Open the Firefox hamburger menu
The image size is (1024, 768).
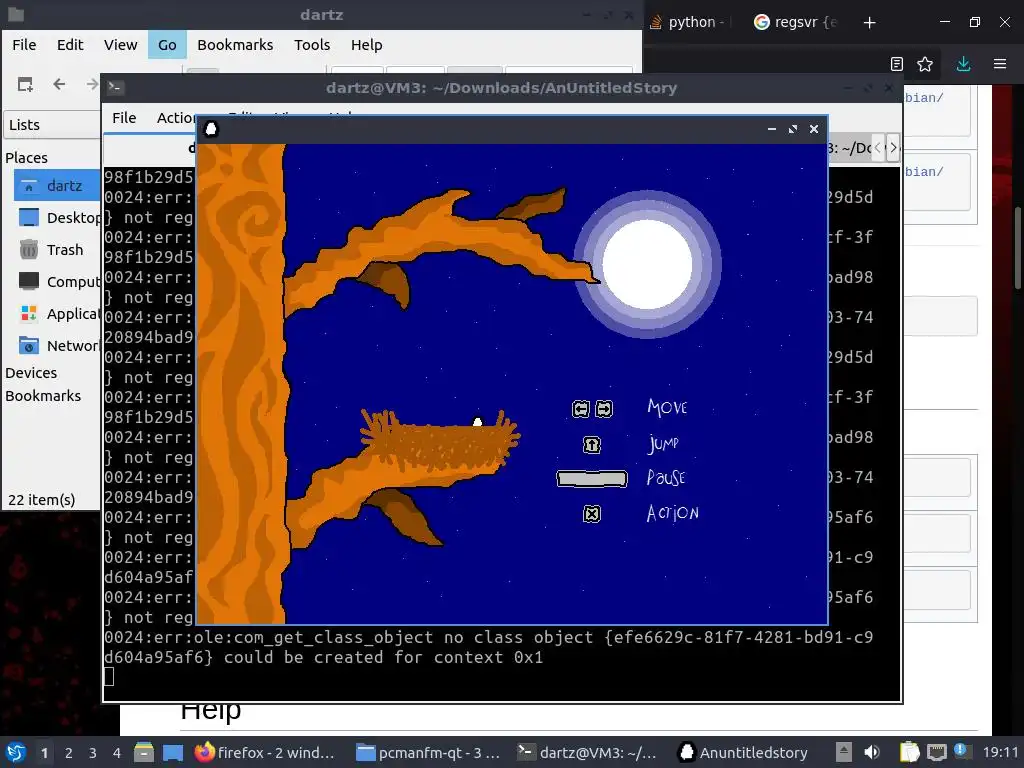coord(1000,64)
